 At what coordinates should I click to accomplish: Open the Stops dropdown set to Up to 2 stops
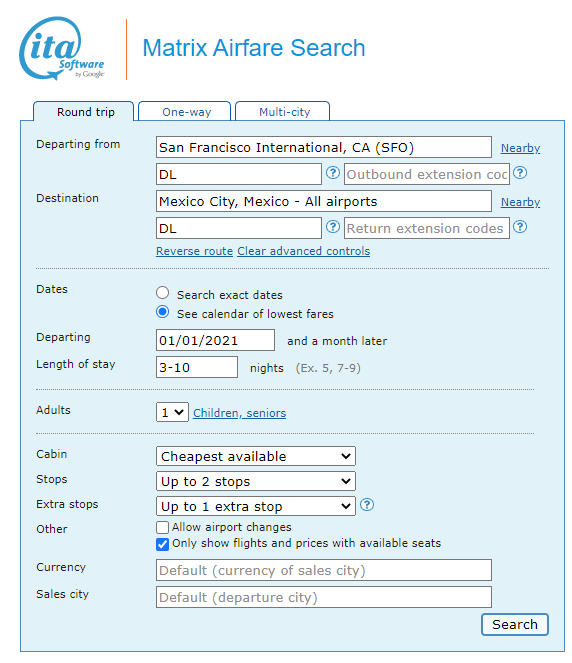(x=256, y=481)
